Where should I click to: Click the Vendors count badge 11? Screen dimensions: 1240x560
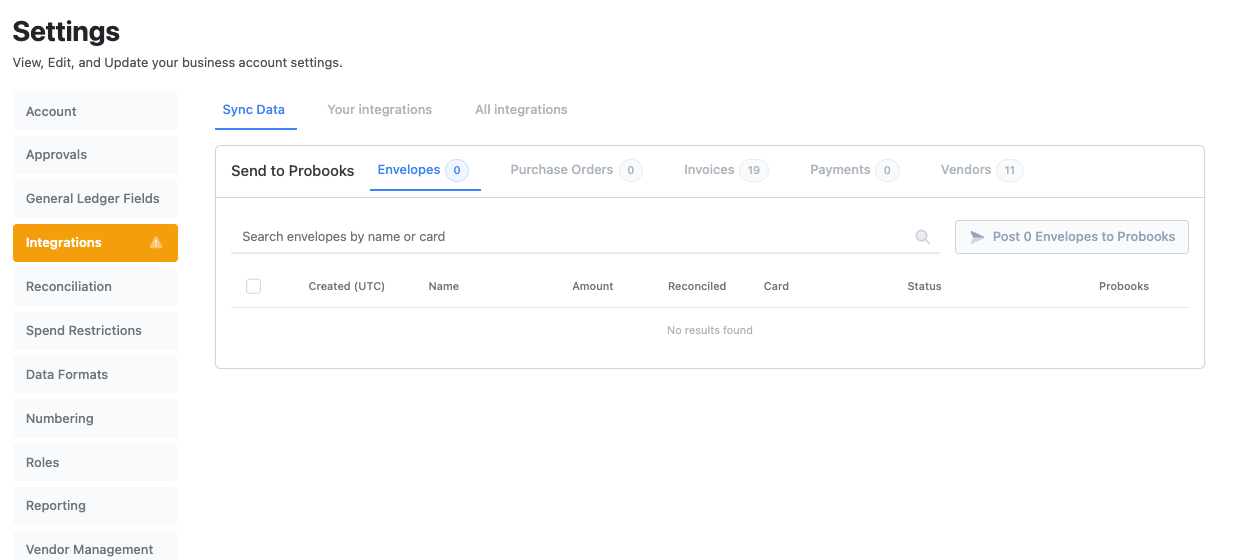click(1010, 170)
